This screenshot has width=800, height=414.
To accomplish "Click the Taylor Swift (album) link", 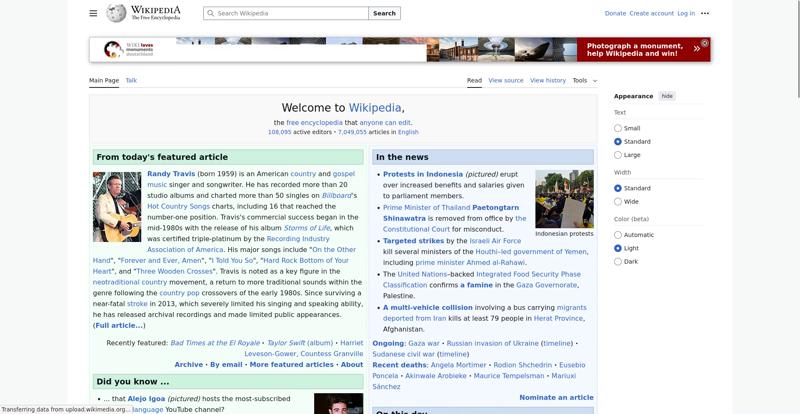I will coord(300,343).
